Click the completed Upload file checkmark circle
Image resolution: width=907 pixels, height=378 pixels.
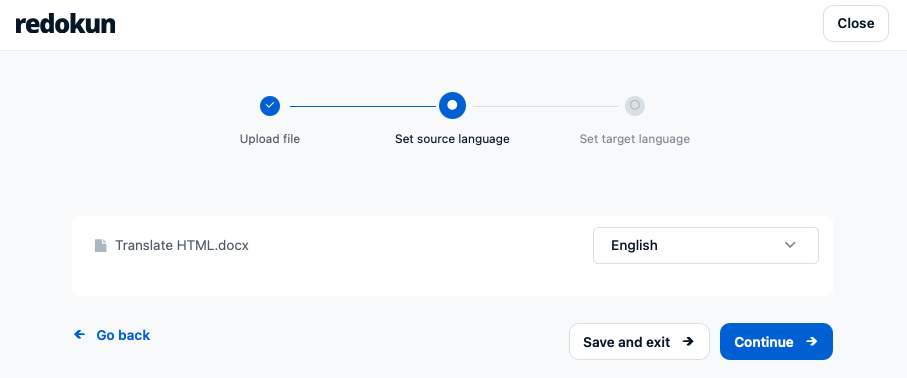270,106
